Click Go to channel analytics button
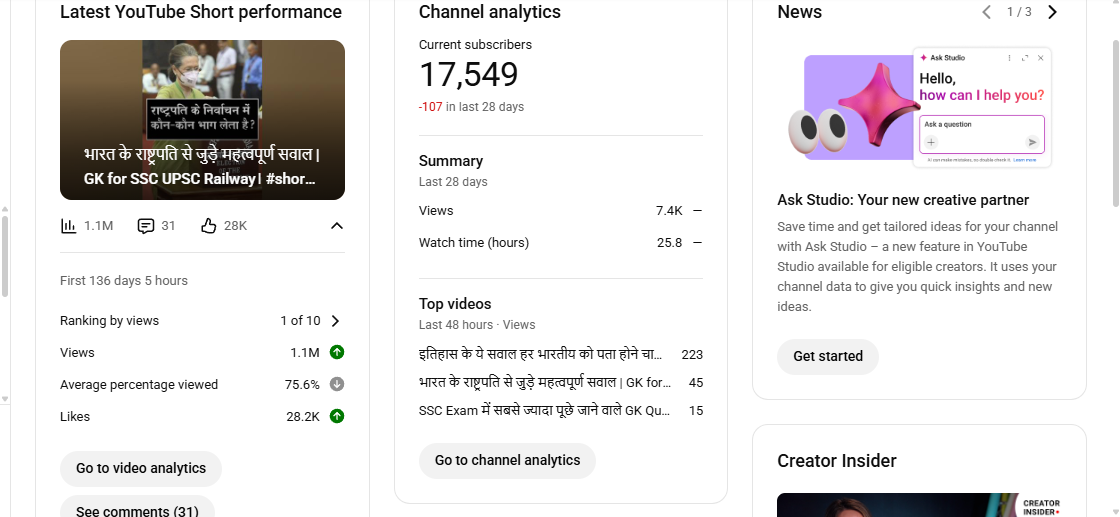1120x517 pixels. click(507, 460)
